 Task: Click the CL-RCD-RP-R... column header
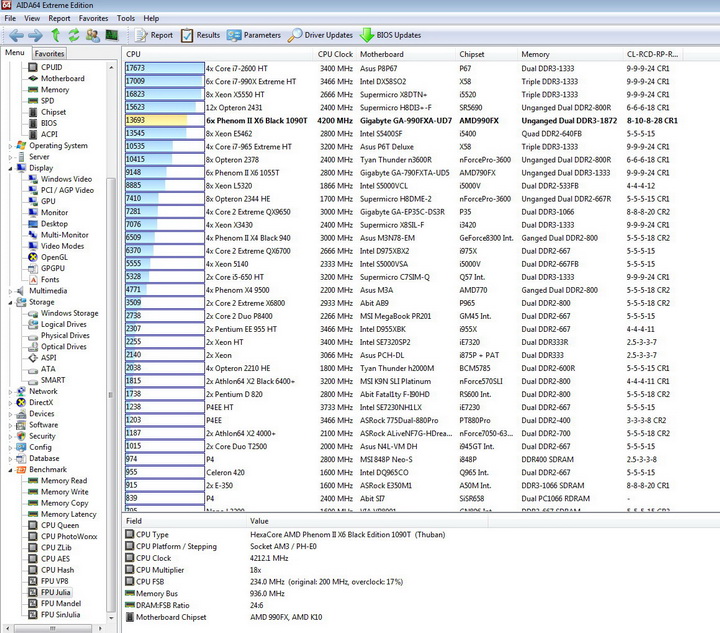[653, 54]
